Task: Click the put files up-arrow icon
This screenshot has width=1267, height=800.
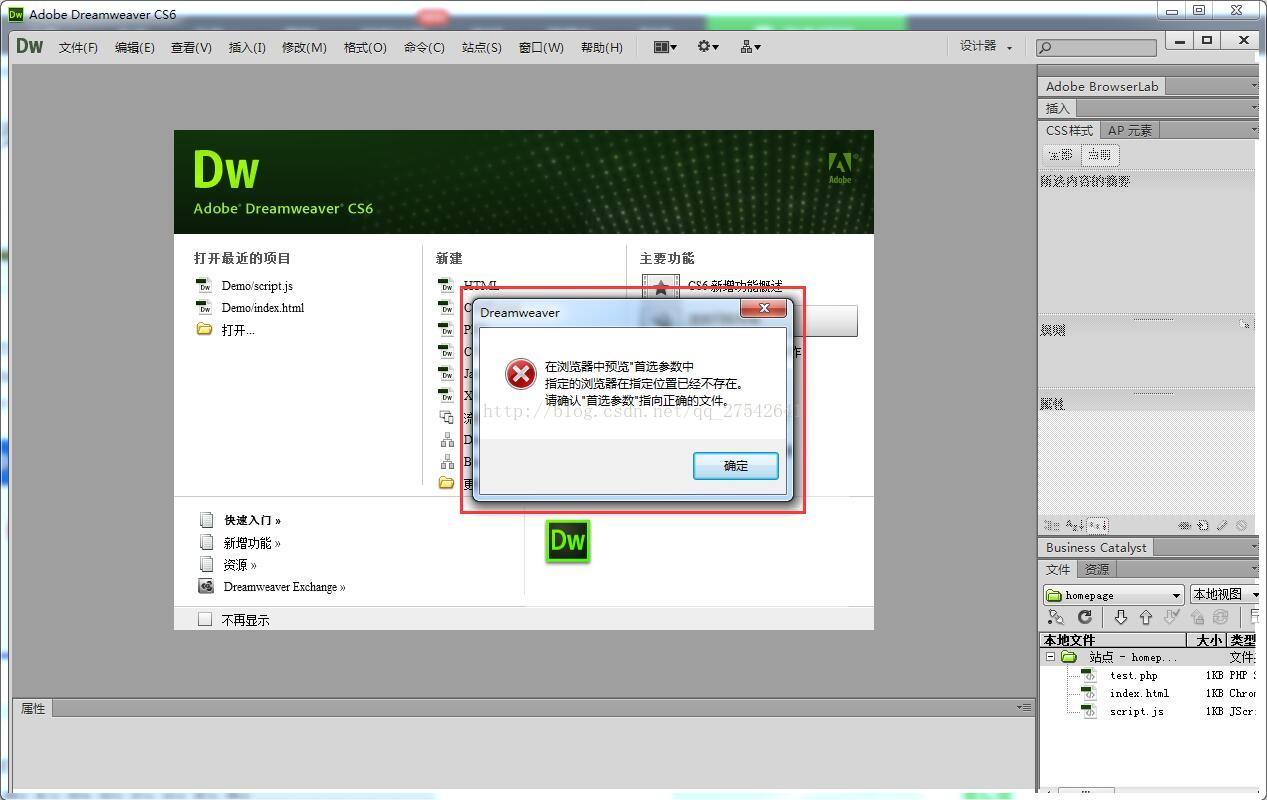Action: click(1145, 618)
